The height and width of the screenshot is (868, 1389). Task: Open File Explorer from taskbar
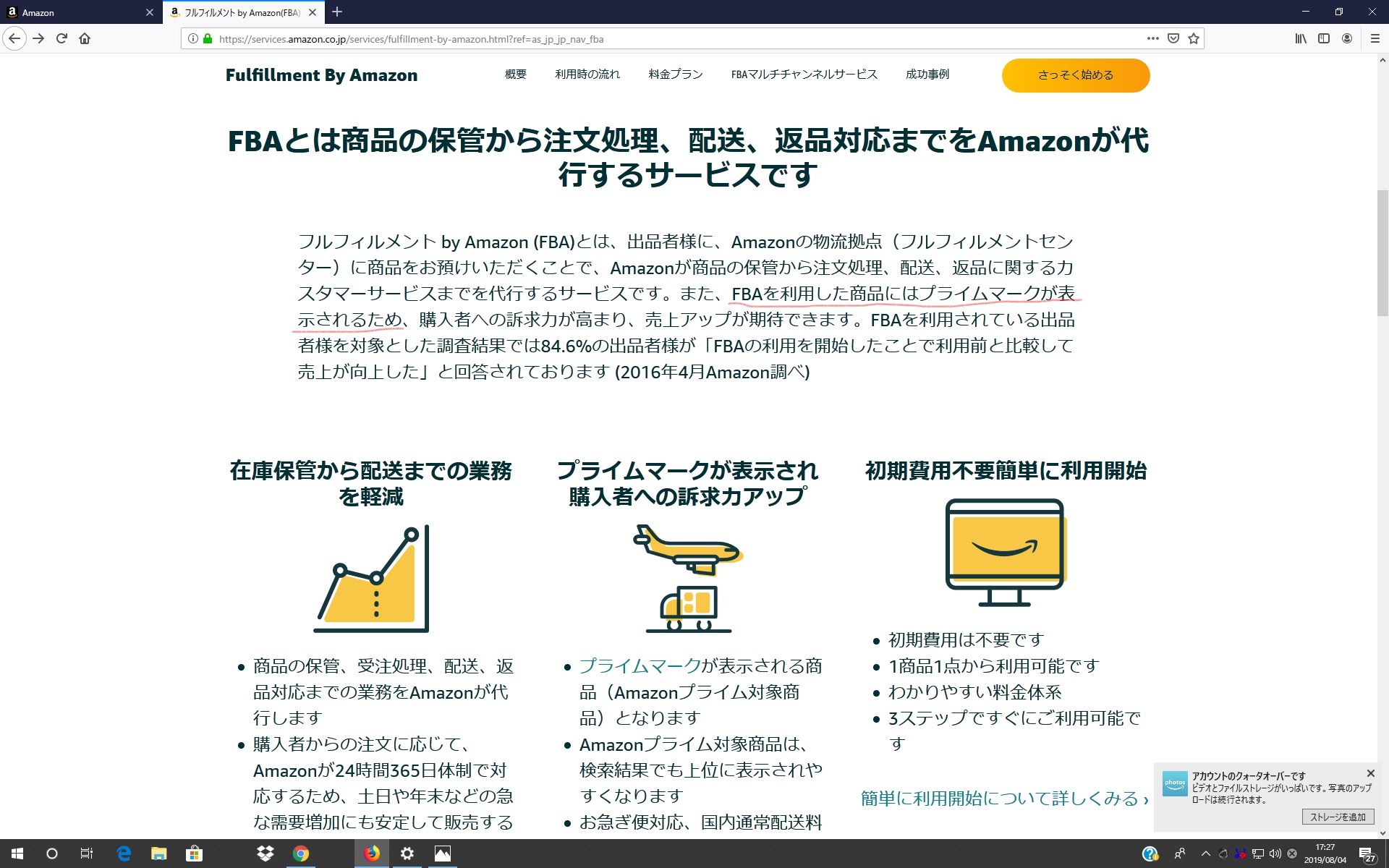point(159,854)
